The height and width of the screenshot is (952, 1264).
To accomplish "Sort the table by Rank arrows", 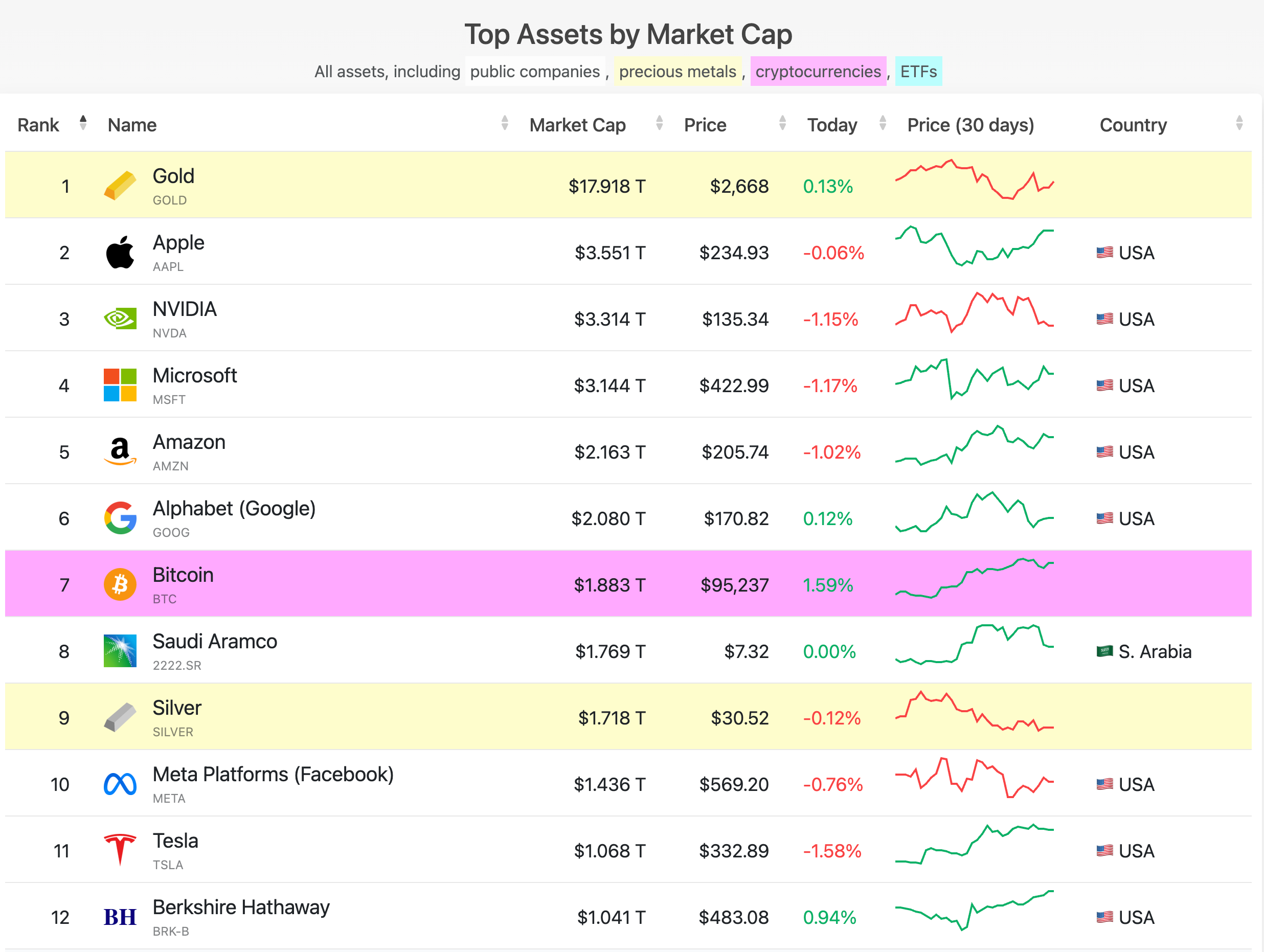I will pos(83,123).
